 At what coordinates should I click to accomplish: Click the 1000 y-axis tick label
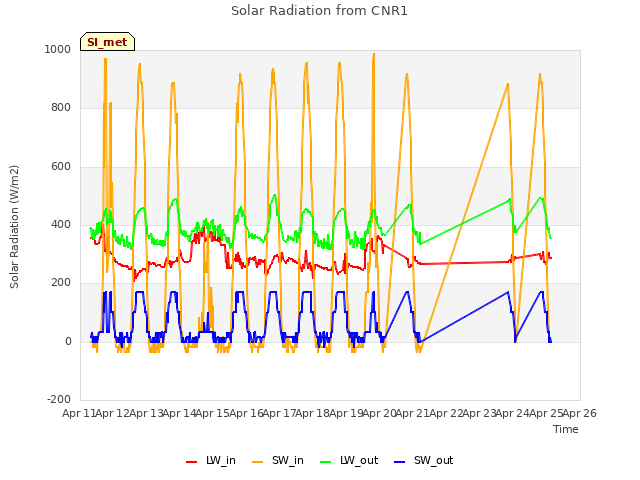tap(58, 49)
